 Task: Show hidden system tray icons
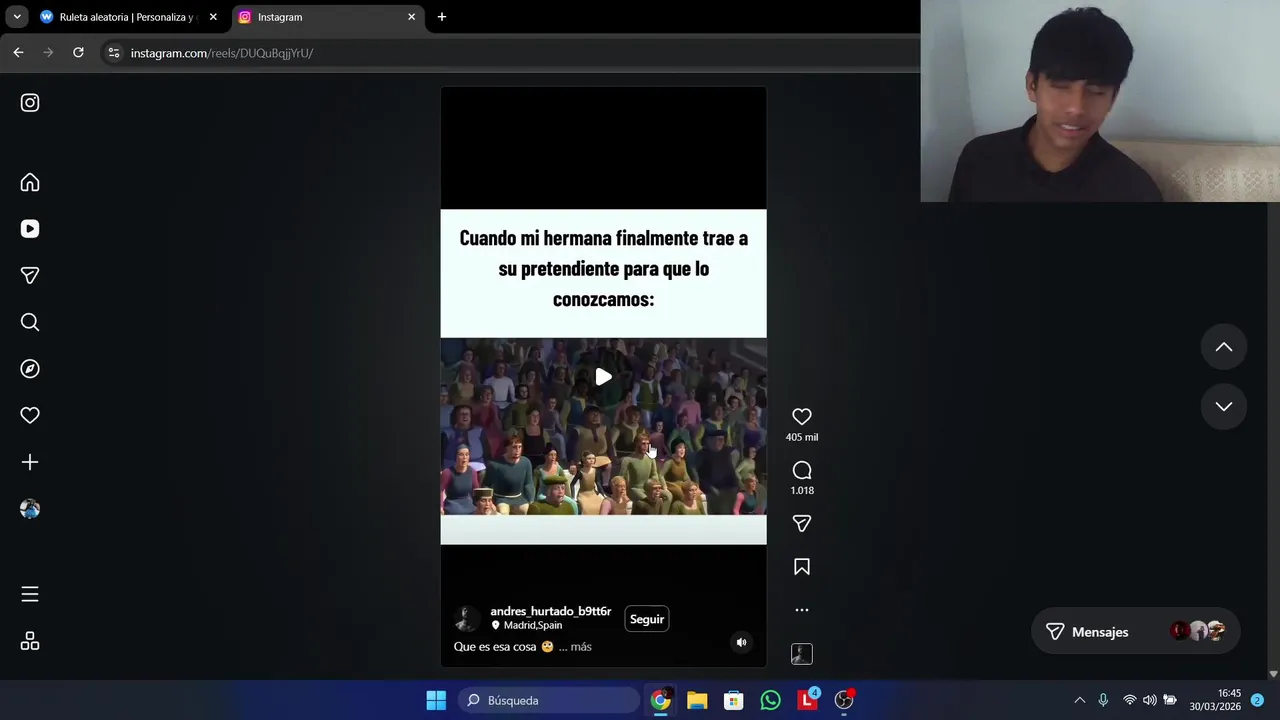1079,700
